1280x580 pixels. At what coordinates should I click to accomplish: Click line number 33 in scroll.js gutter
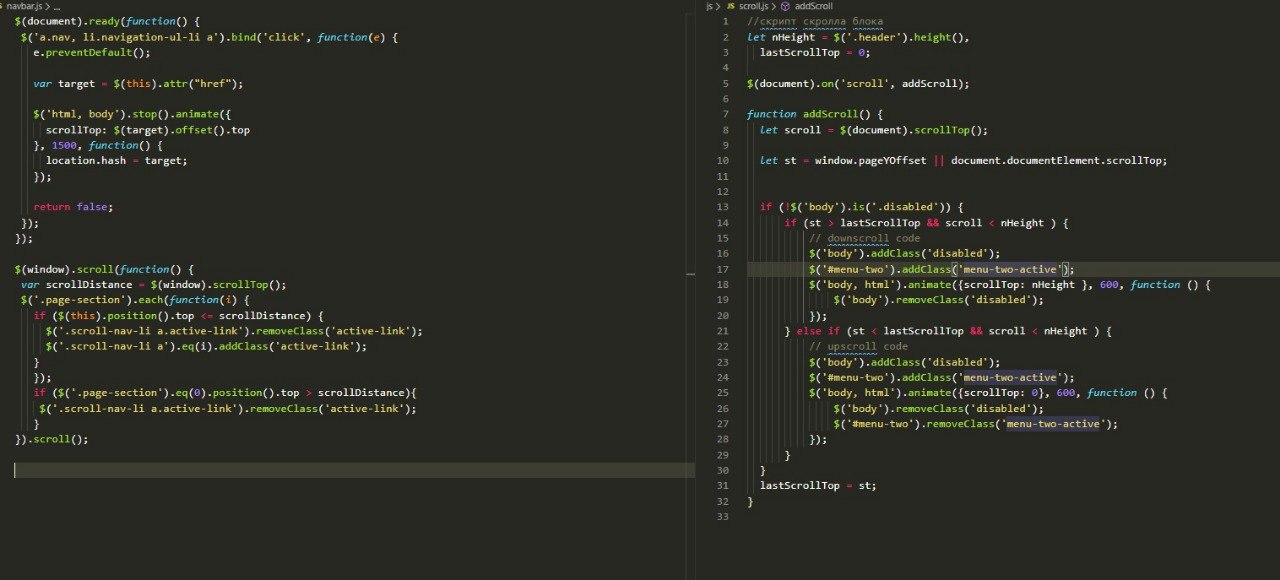724,516
